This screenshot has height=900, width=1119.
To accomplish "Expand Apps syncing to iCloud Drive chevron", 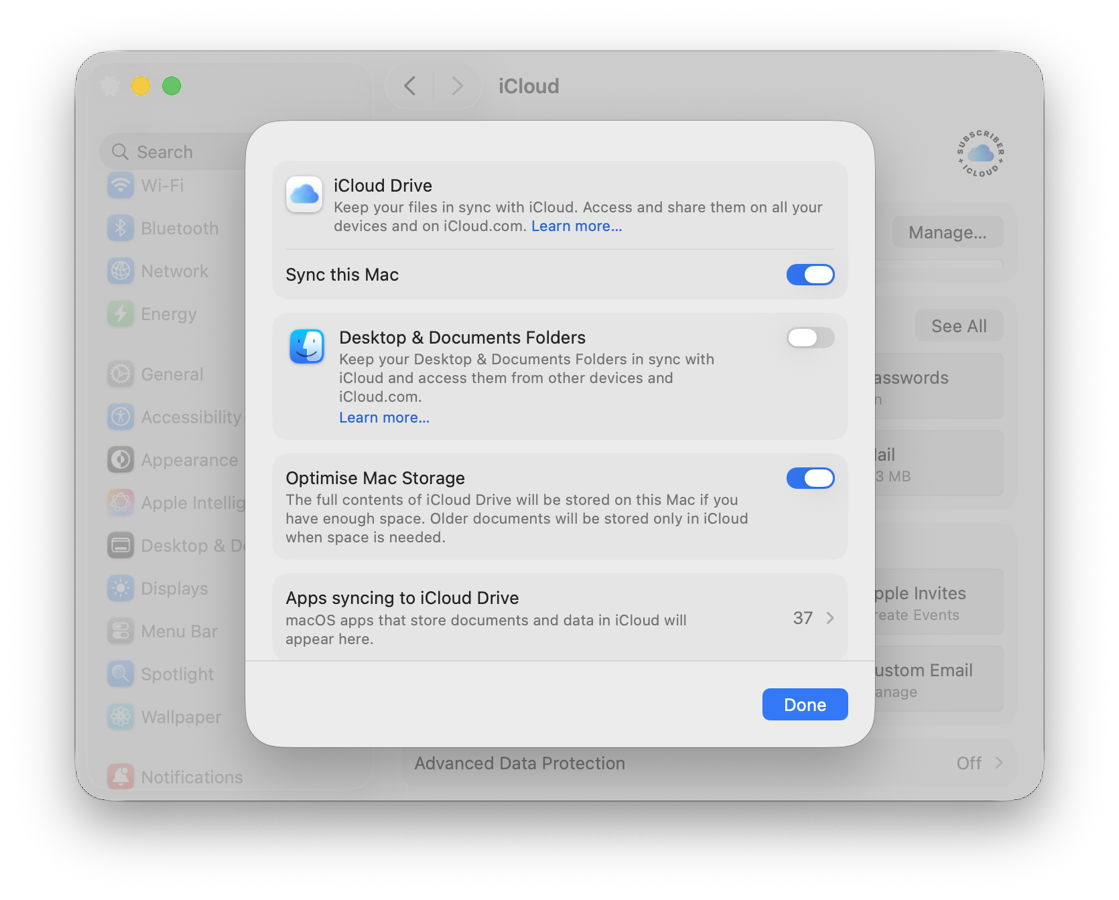I will pos(830,618).
